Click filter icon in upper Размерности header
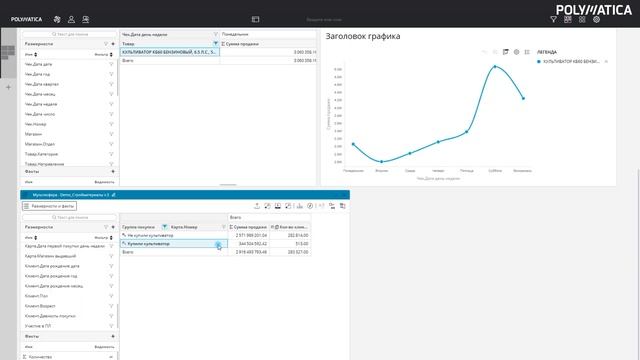640x360 pixels. (106, 44)
